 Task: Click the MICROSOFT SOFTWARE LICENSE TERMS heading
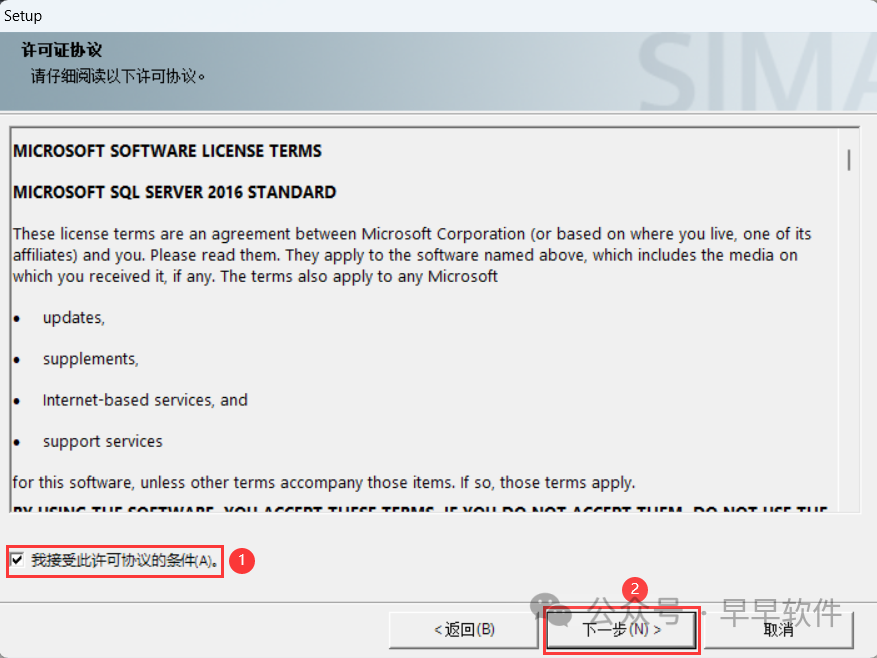tap(167, 151)
